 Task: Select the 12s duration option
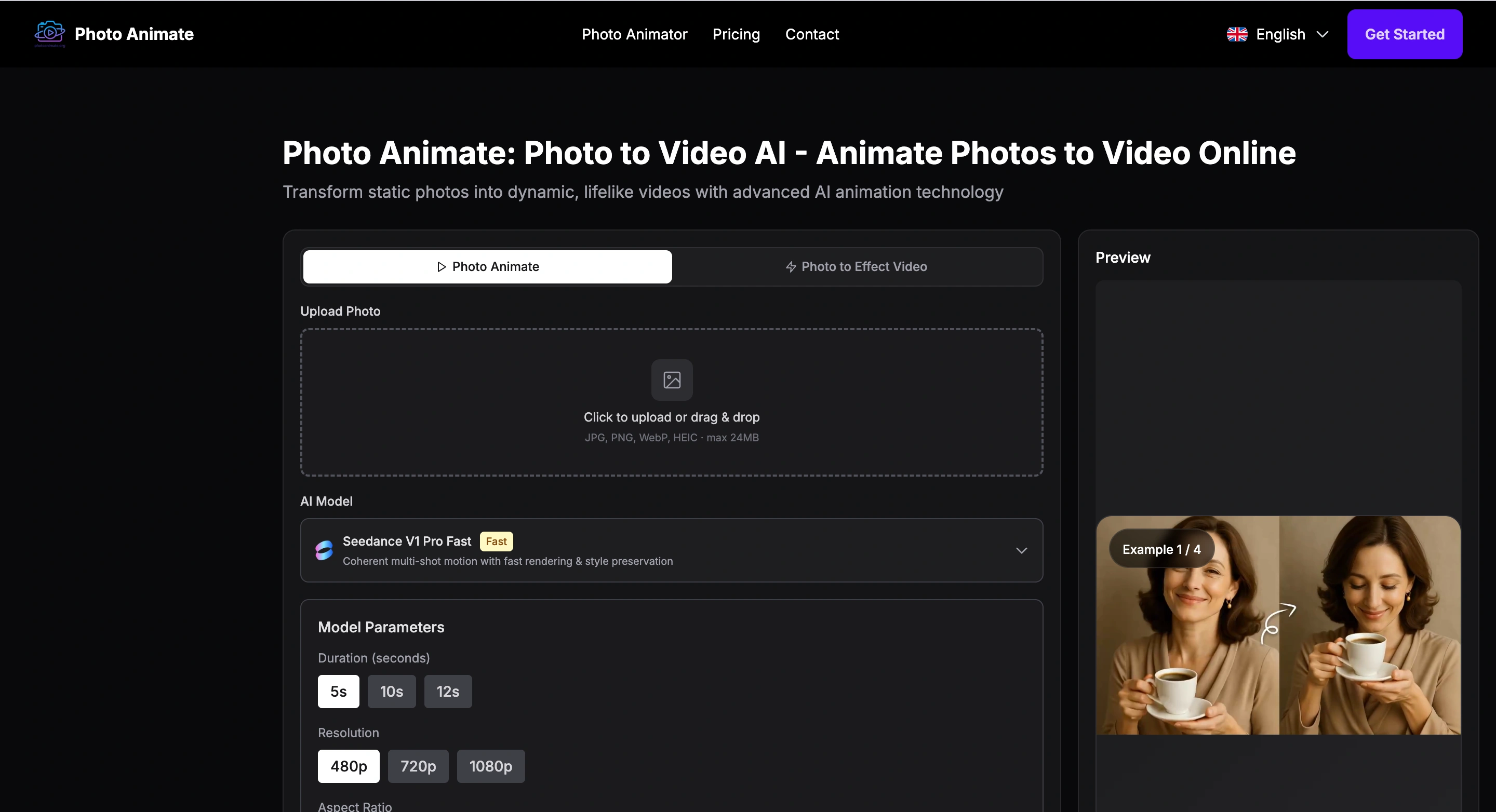click(x=447, y=691)
